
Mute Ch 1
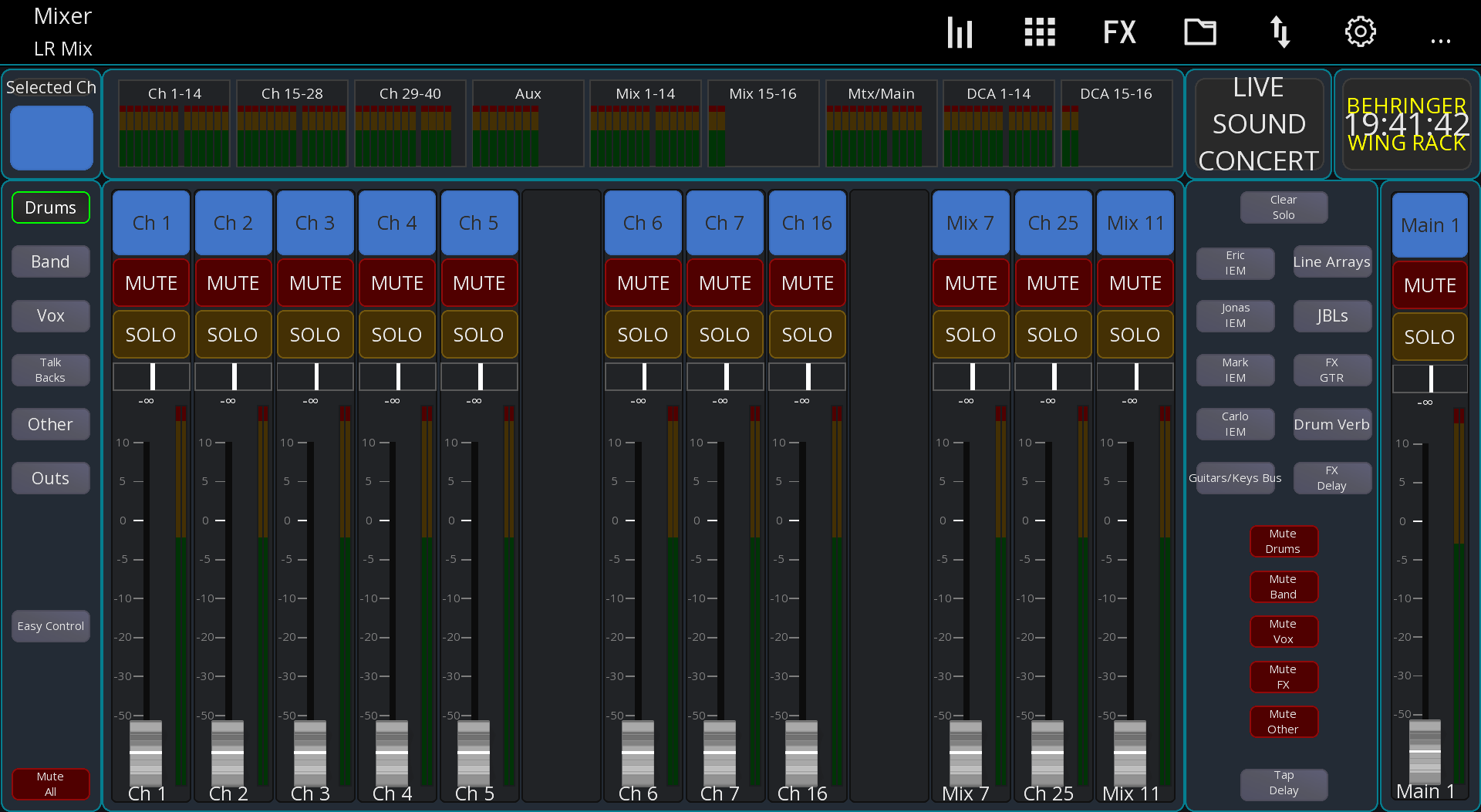coord(150,282)
